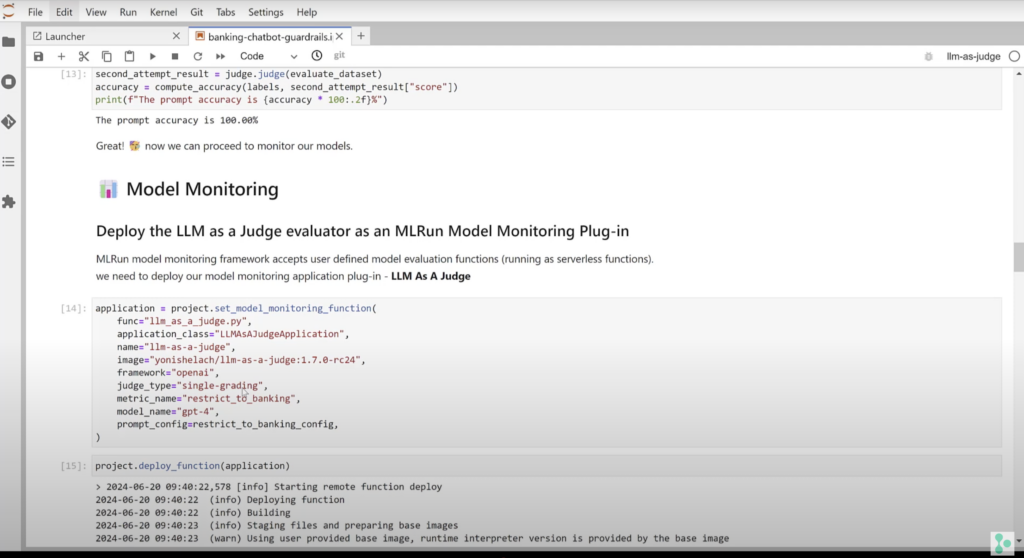Close the banking-chatbot-guardrails tab

pyautogui.click(x=340, y=37)
